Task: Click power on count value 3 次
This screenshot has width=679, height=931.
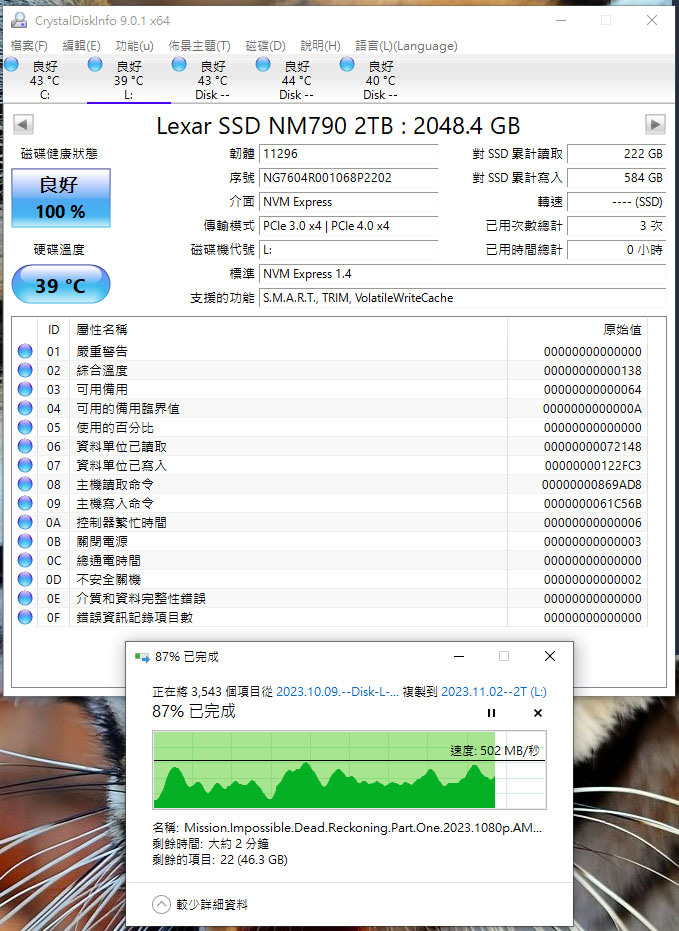Action: (x=617, y=226)
